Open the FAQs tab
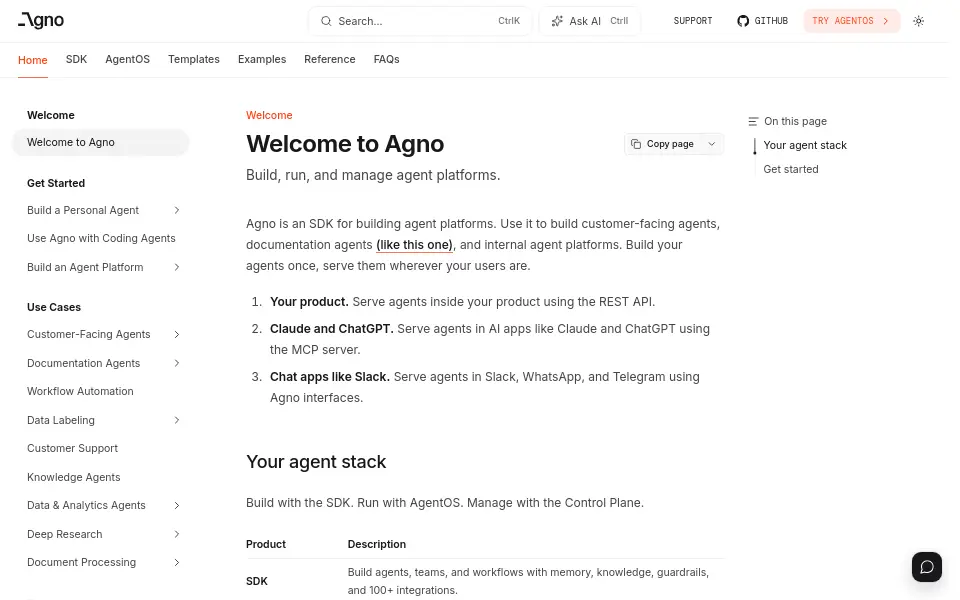Screen dimensions: 960x600 pos(386,59)
